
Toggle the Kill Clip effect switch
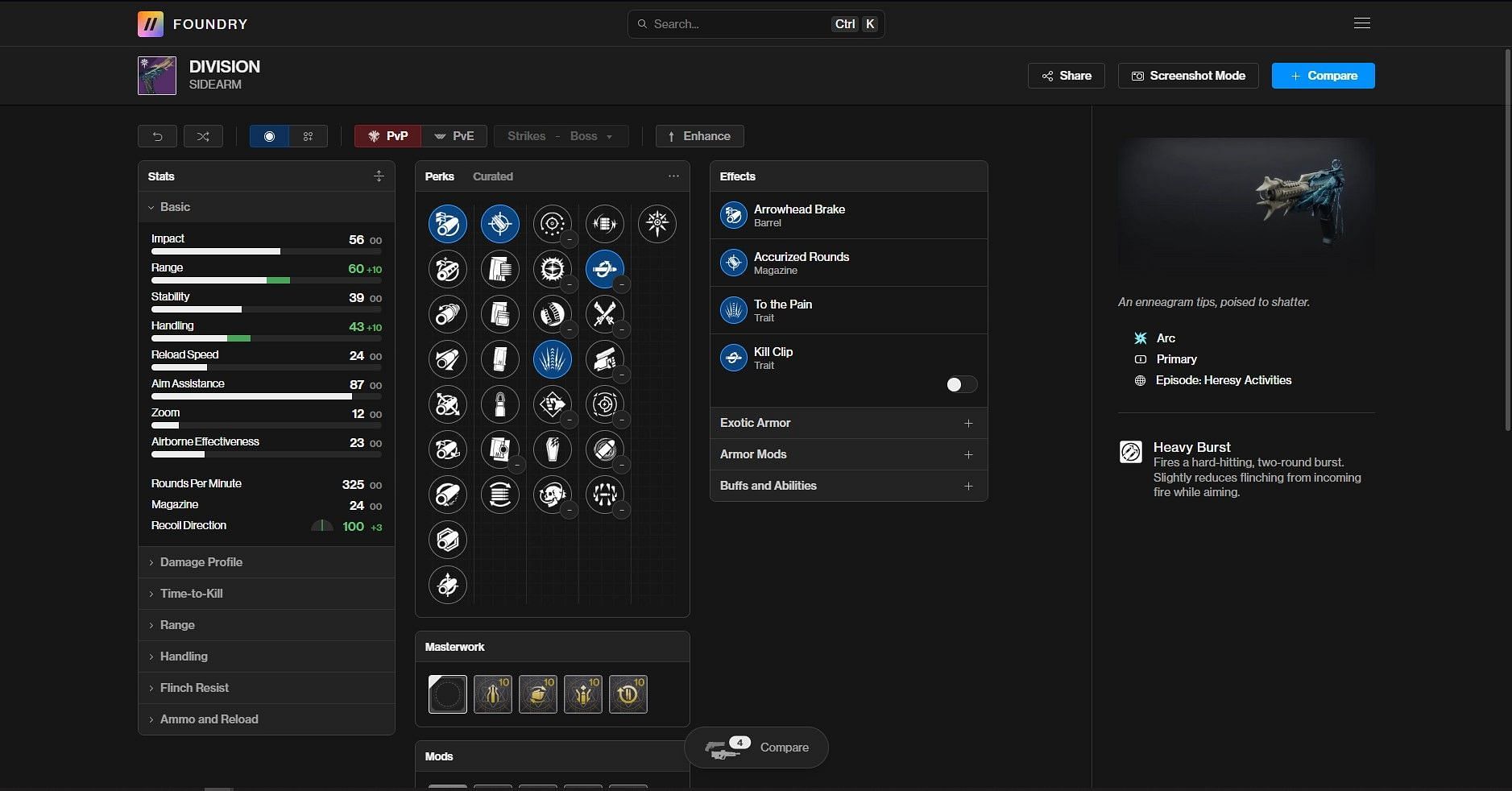click(962, 384)
